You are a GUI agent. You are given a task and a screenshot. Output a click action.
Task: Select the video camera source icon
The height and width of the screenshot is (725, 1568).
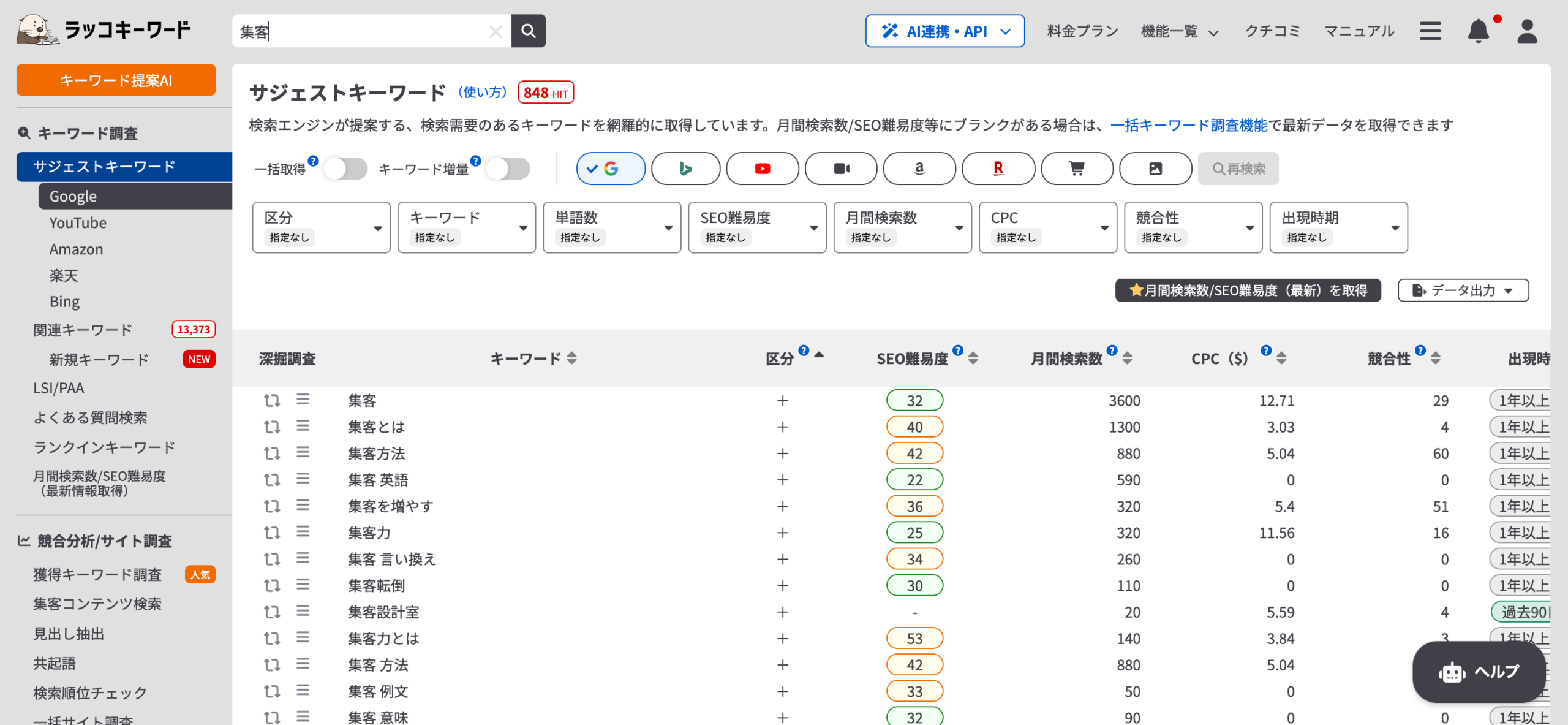point(841,169)
